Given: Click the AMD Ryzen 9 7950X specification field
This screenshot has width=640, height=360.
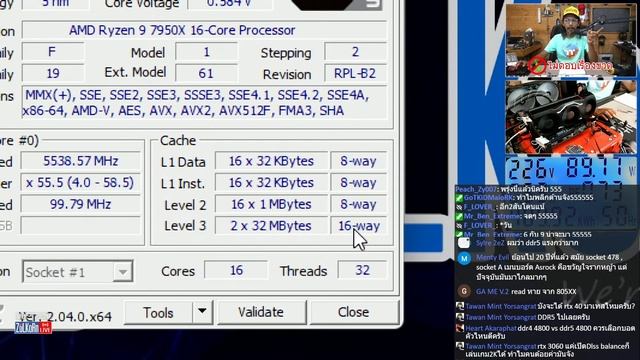Looking at the screenshot, I should (204, 30).
